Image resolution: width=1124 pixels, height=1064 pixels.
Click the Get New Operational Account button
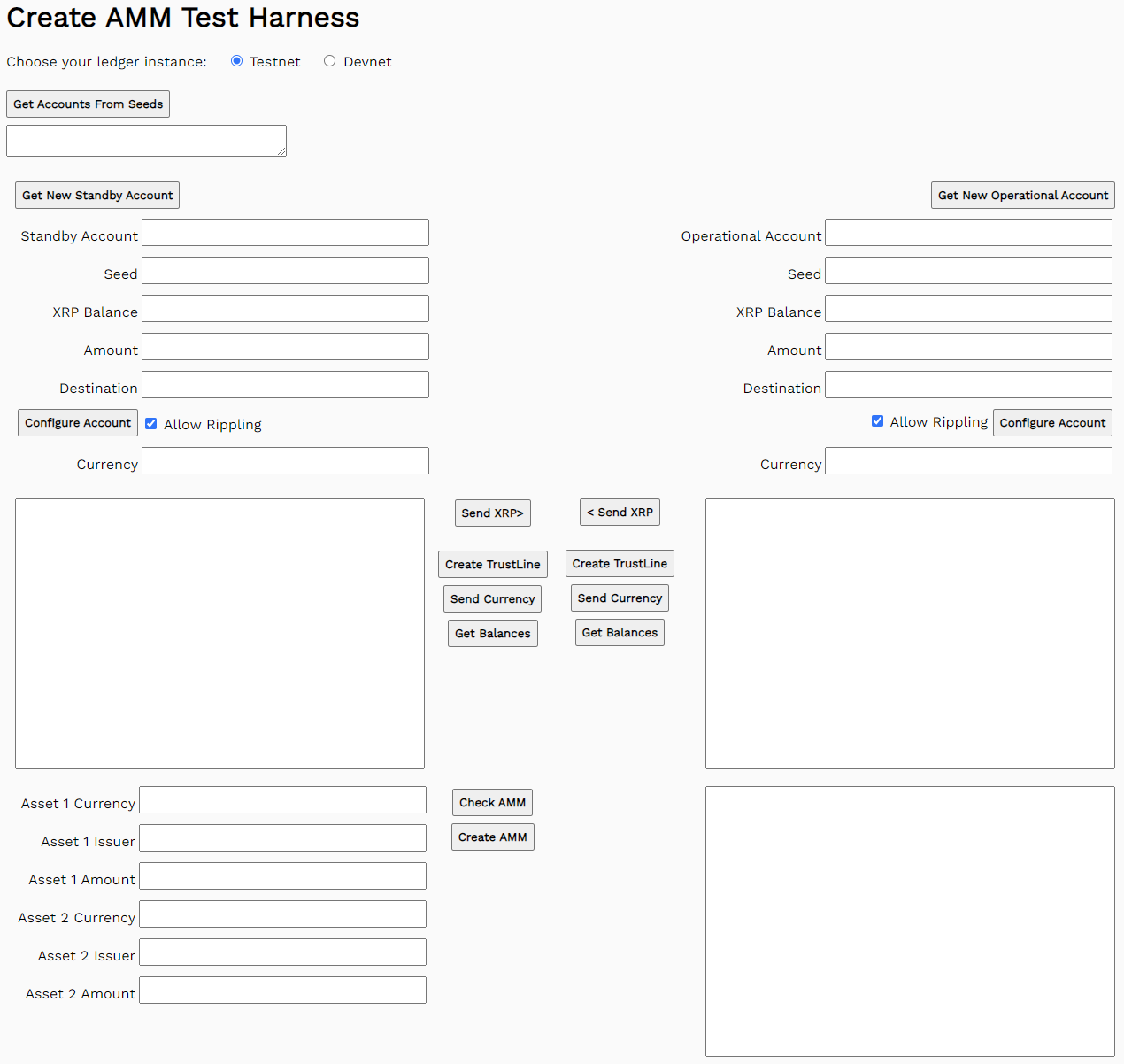pos(1022,195)
